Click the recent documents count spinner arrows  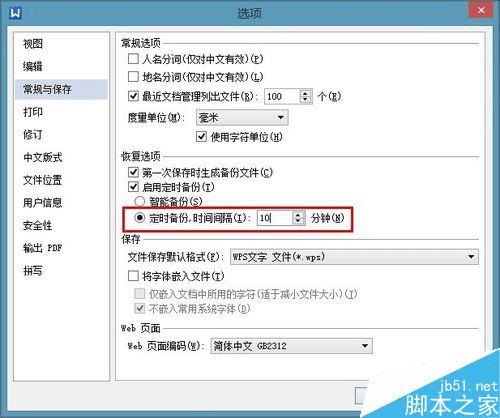(305, 97)
